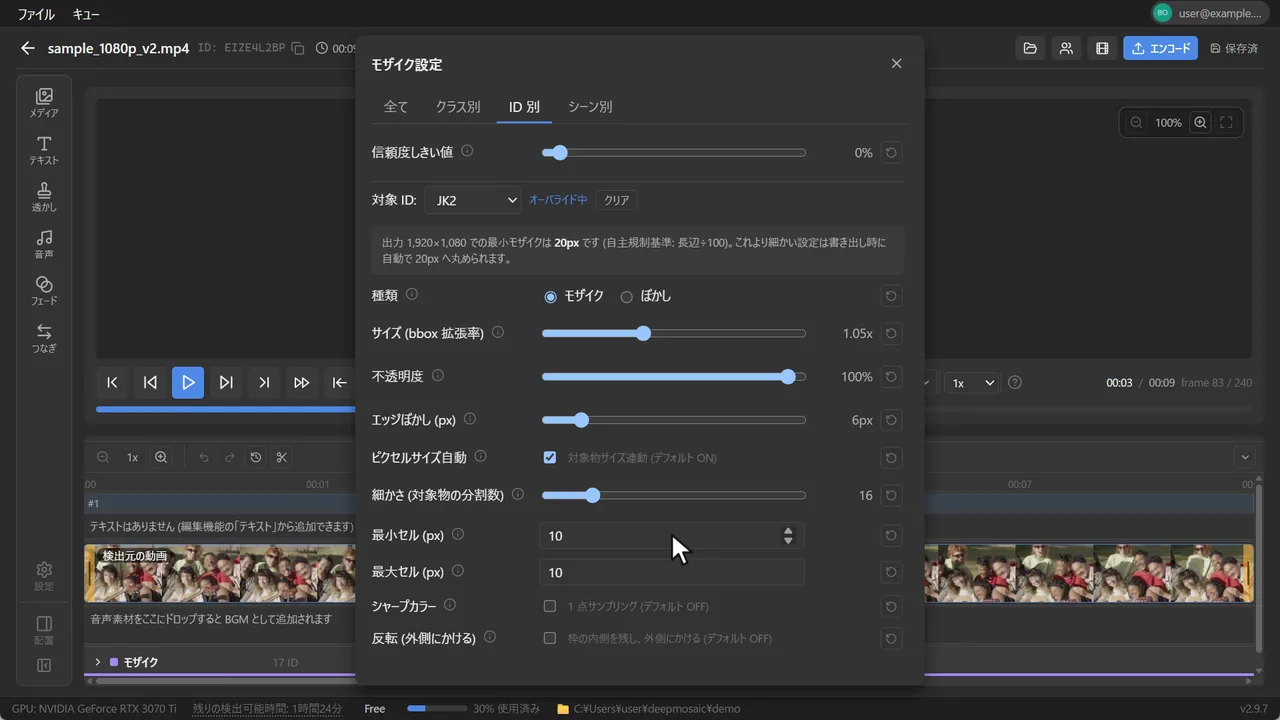Enable the シャープカラー checkbox
Viewport: 1280px width, 720px height.
[550, 606]
